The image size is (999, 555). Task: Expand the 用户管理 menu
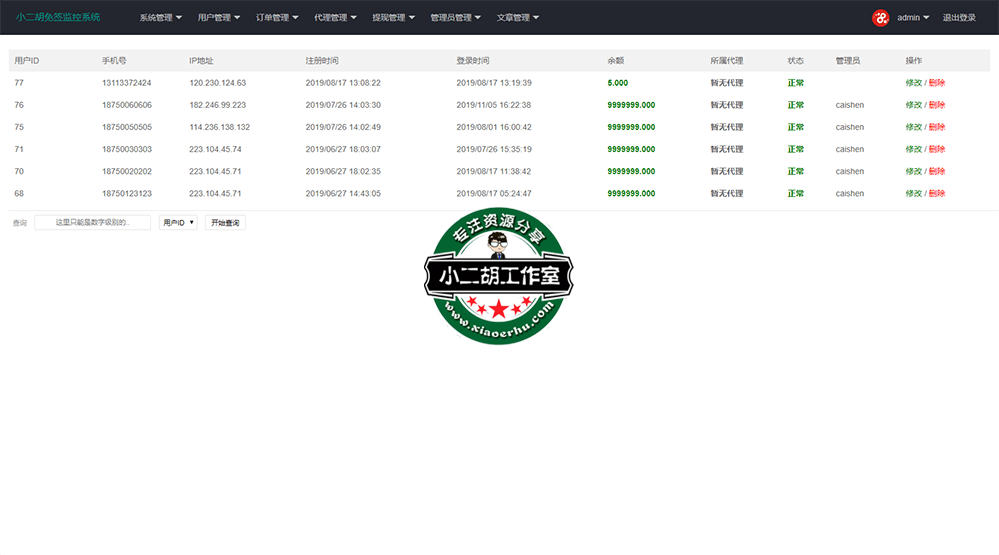click(x=218, y=18)
